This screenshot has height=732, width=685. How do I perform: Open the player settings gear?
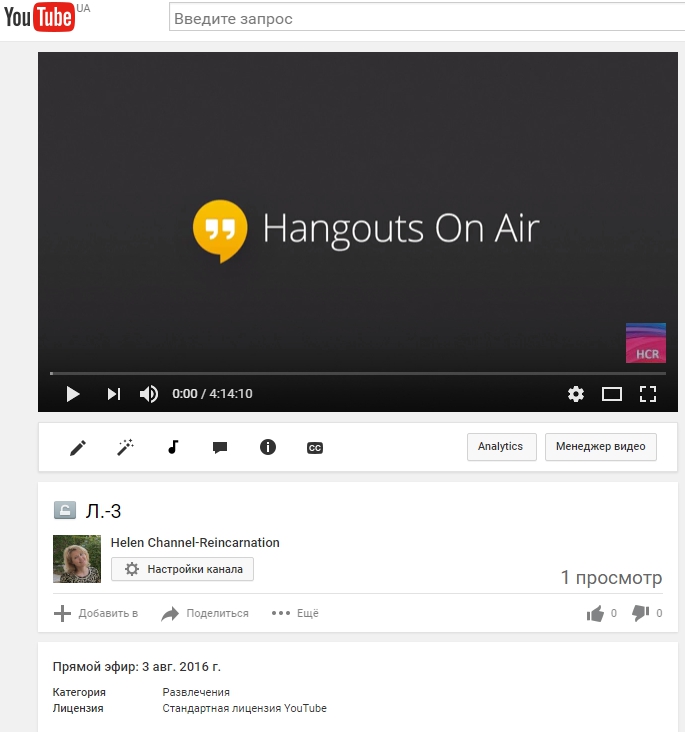(x=576, y=394)
